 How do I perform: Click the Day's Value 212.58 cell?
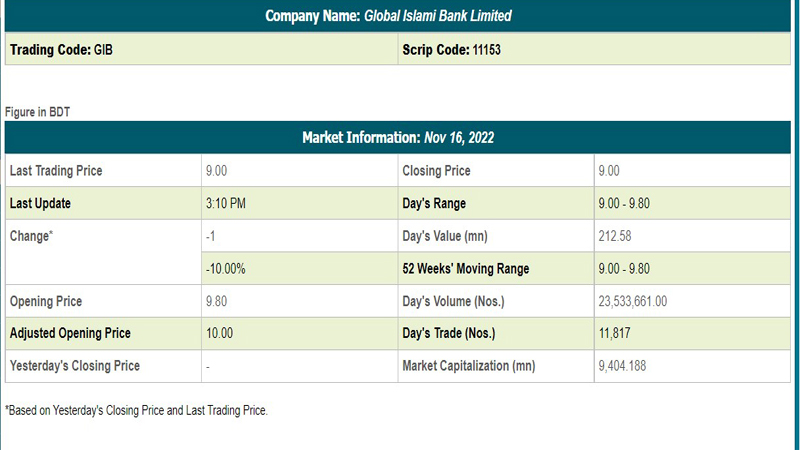615,236
